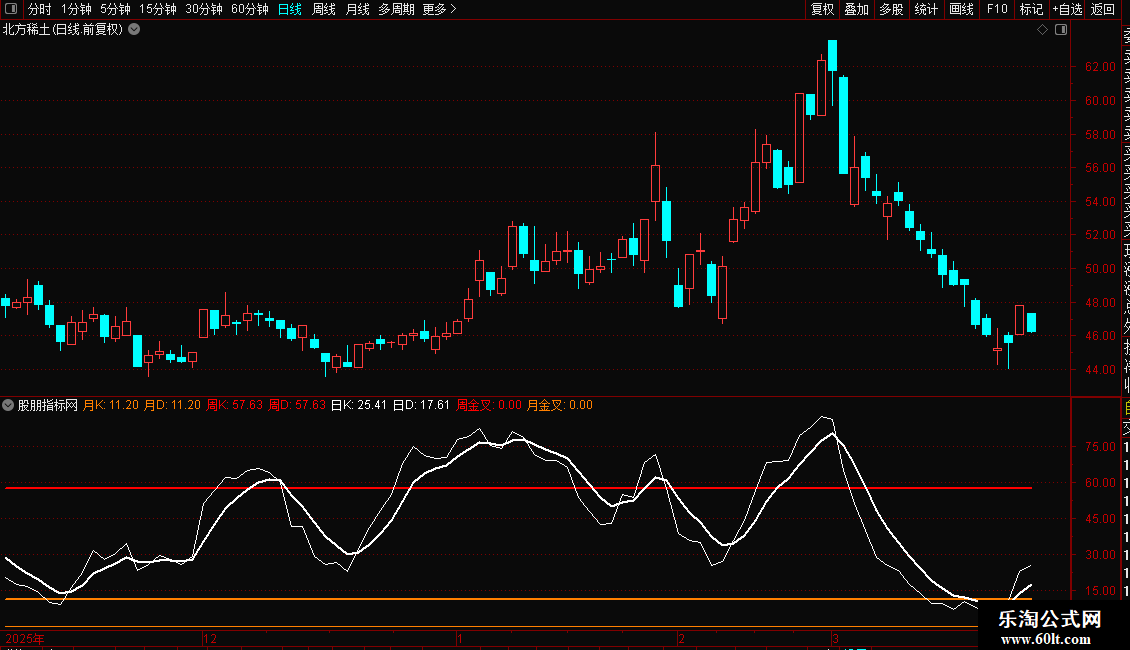The image size is (1130, 650).
Task: Click the 2025年 date axis label
Action: pyautogui.click(x=25, y=638)
